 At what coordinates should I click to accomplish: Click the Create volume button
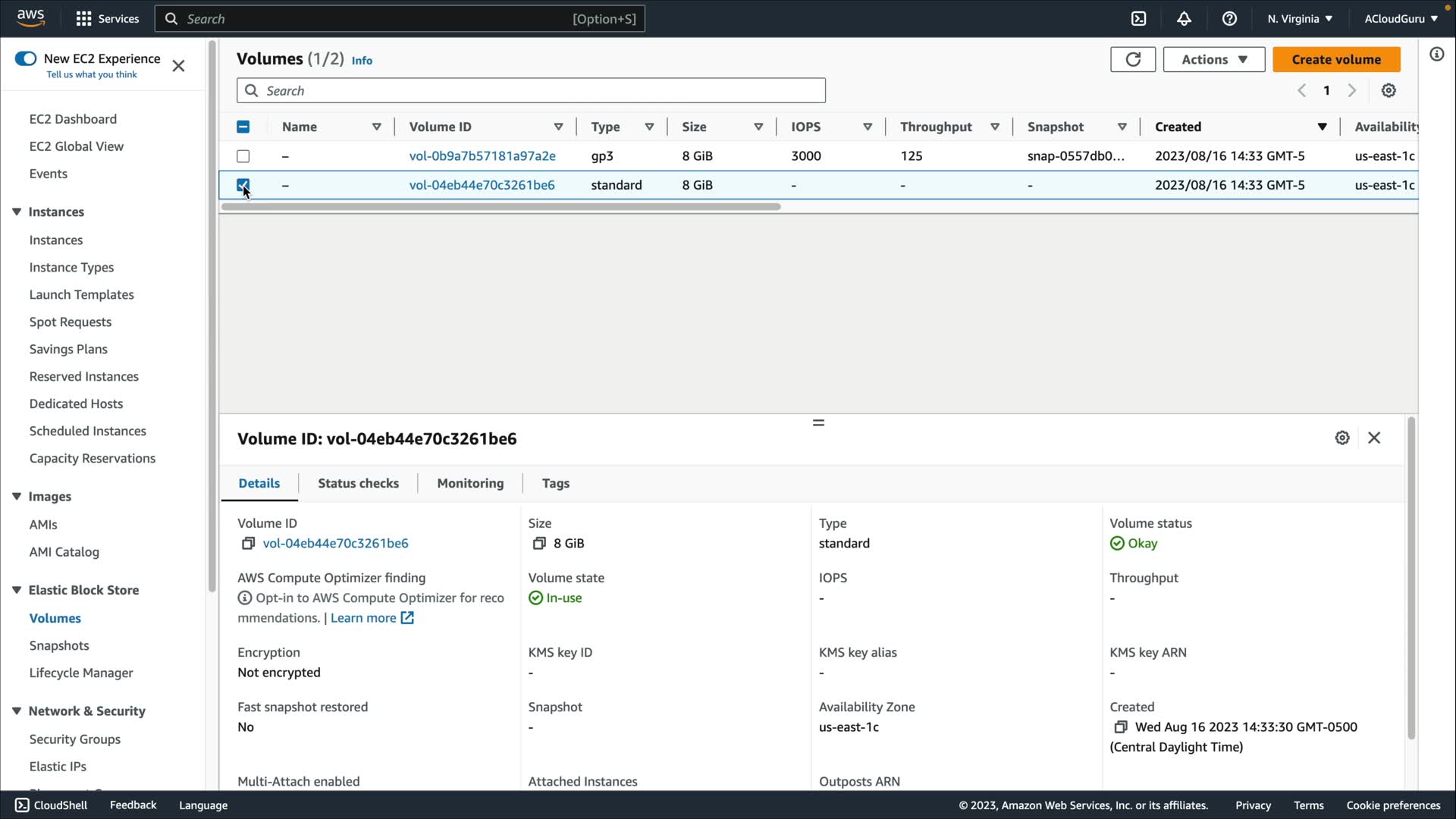[x=1335, y=59]
